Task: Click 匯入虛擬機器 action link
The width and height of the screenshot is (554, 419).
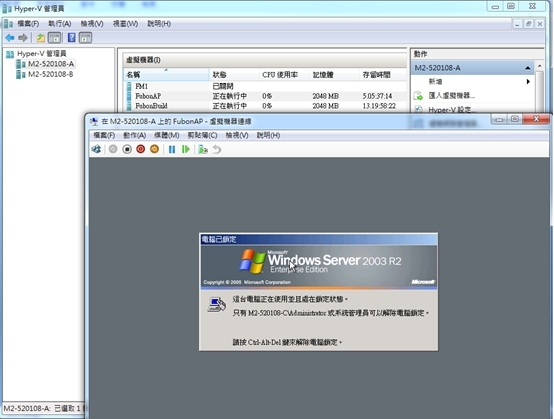Action: (x=451, y=96)
